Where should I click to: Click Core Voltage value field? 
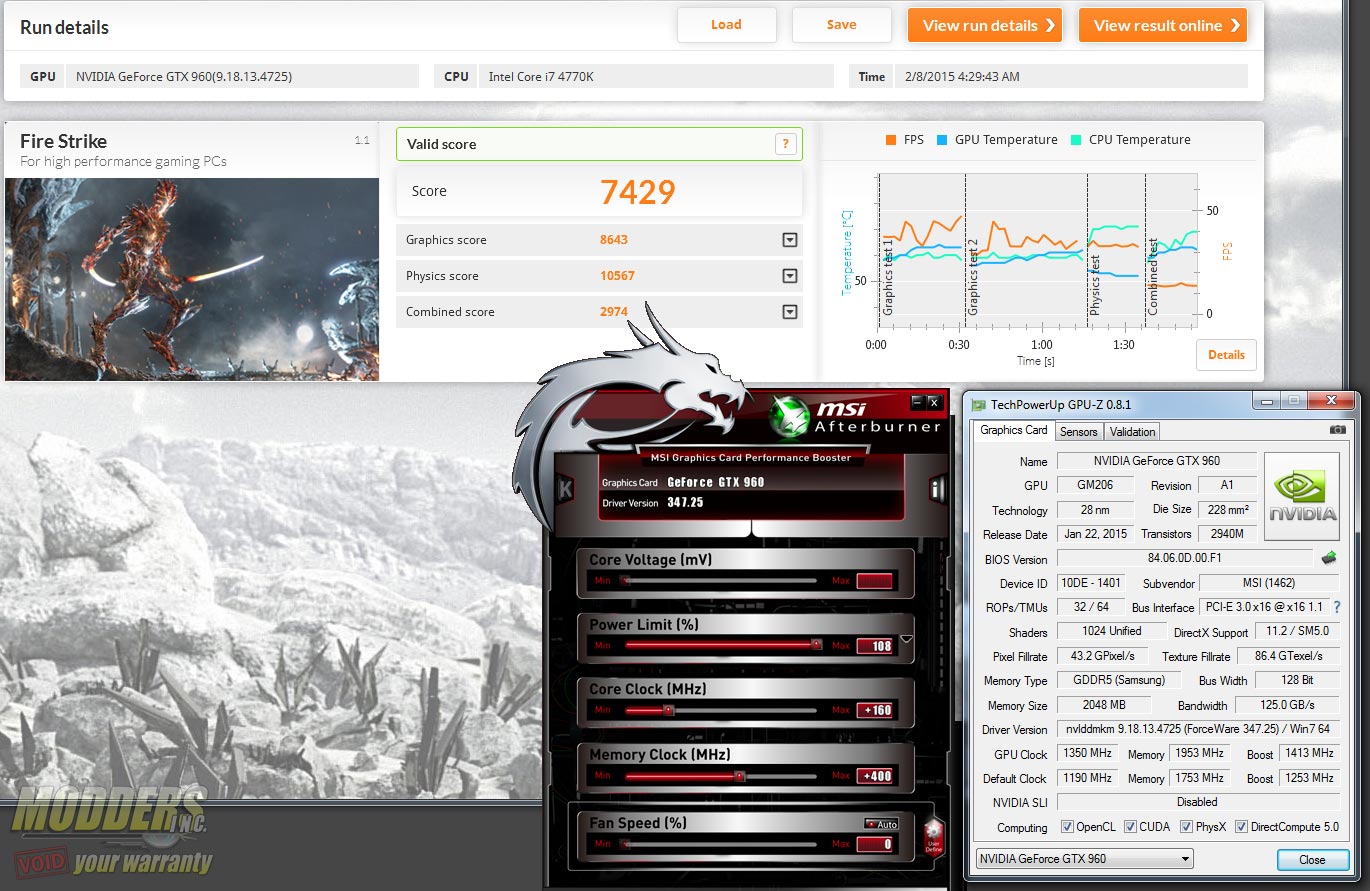click(875, 581)
